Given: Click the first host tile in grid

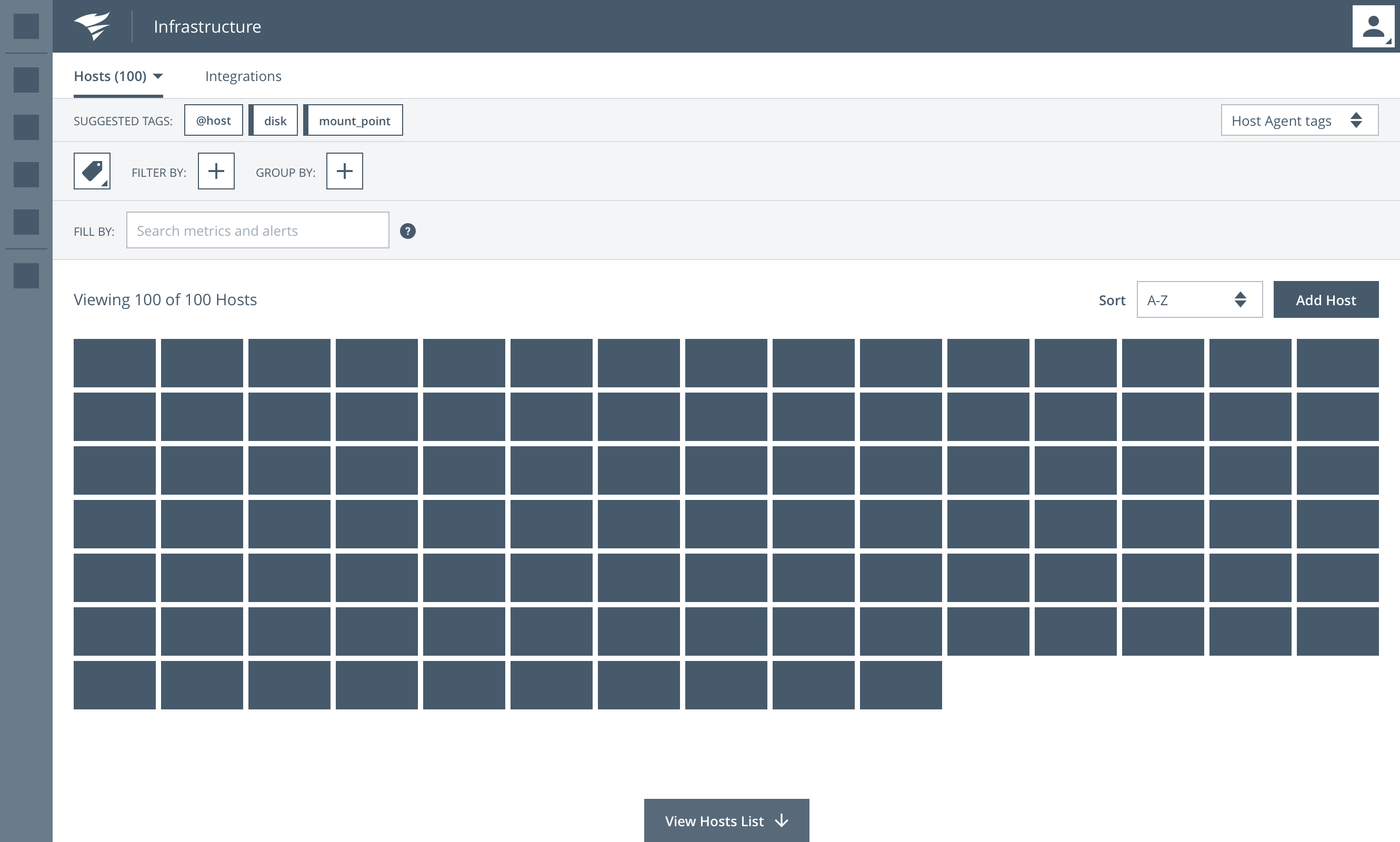Looking at the screenshot, I should 115,363.
